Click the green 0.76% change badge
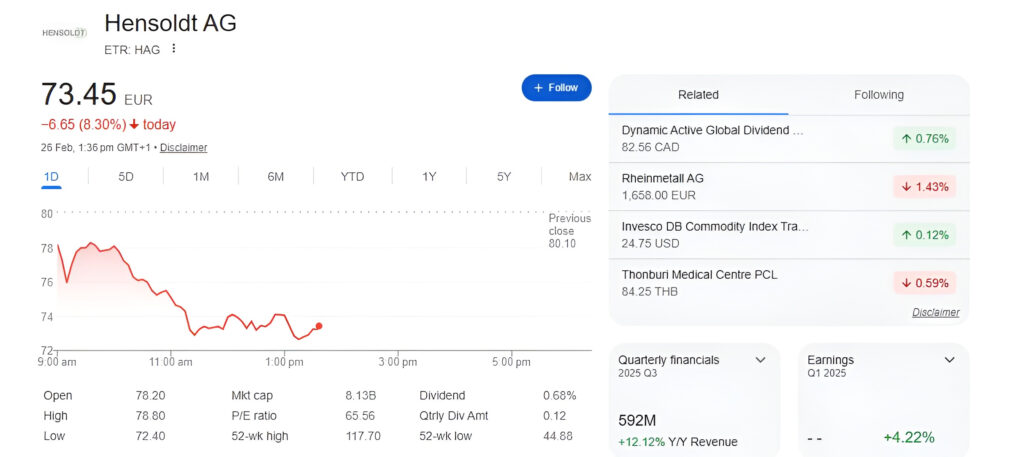 pyautogui.click(x=924, y=139)
